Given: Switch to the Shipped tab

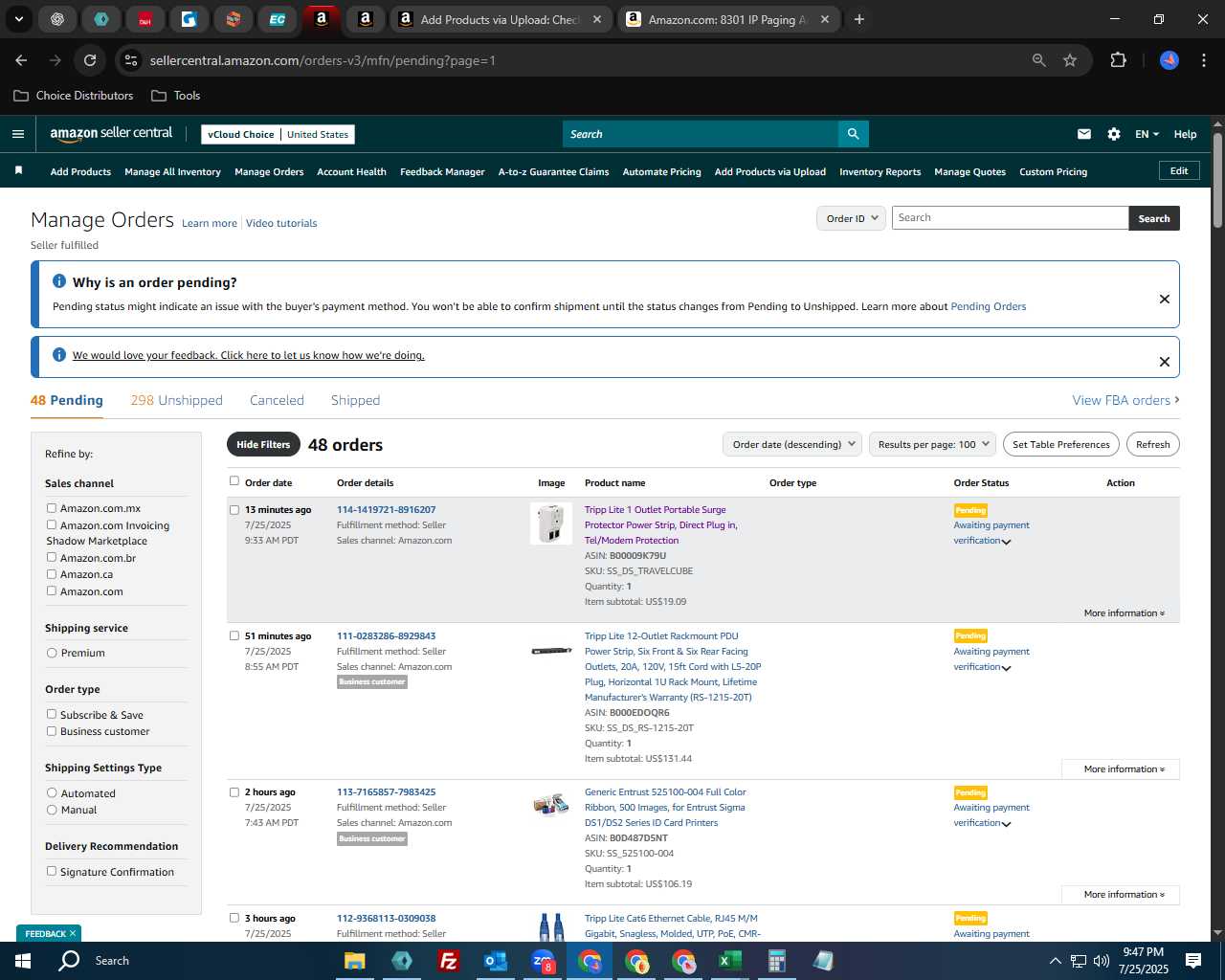Looking at the screenshot, I should 355,400.
